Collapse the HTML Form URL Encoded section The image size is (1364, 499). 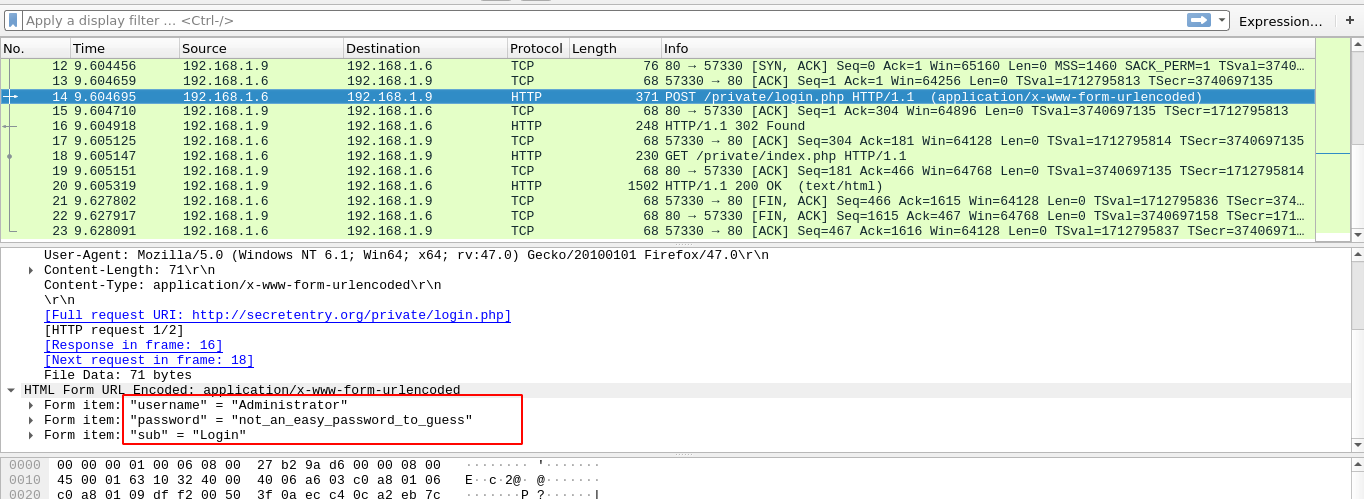(x=11, y=390)
